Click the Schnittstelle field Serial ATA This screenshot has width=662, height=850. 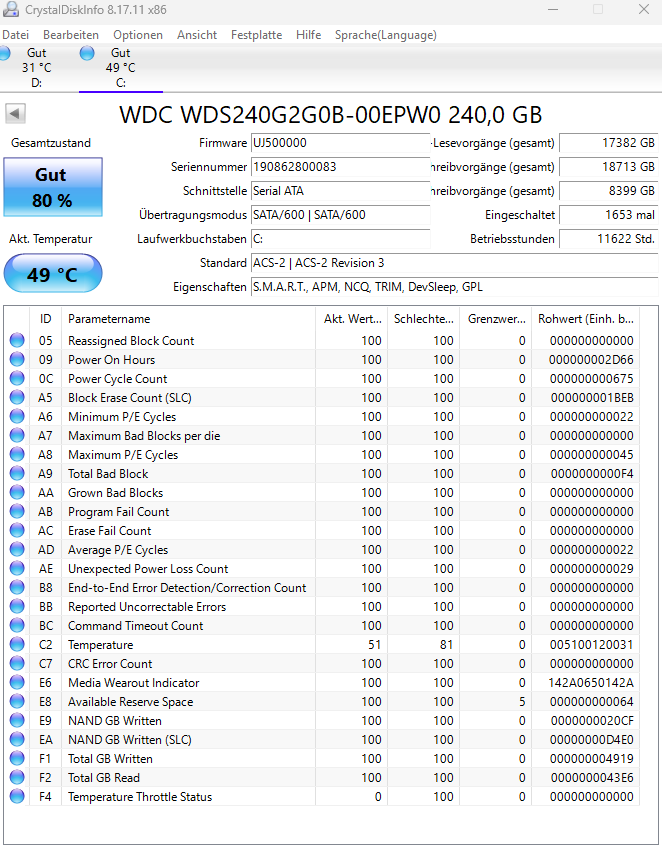click(x=340, y=191)
